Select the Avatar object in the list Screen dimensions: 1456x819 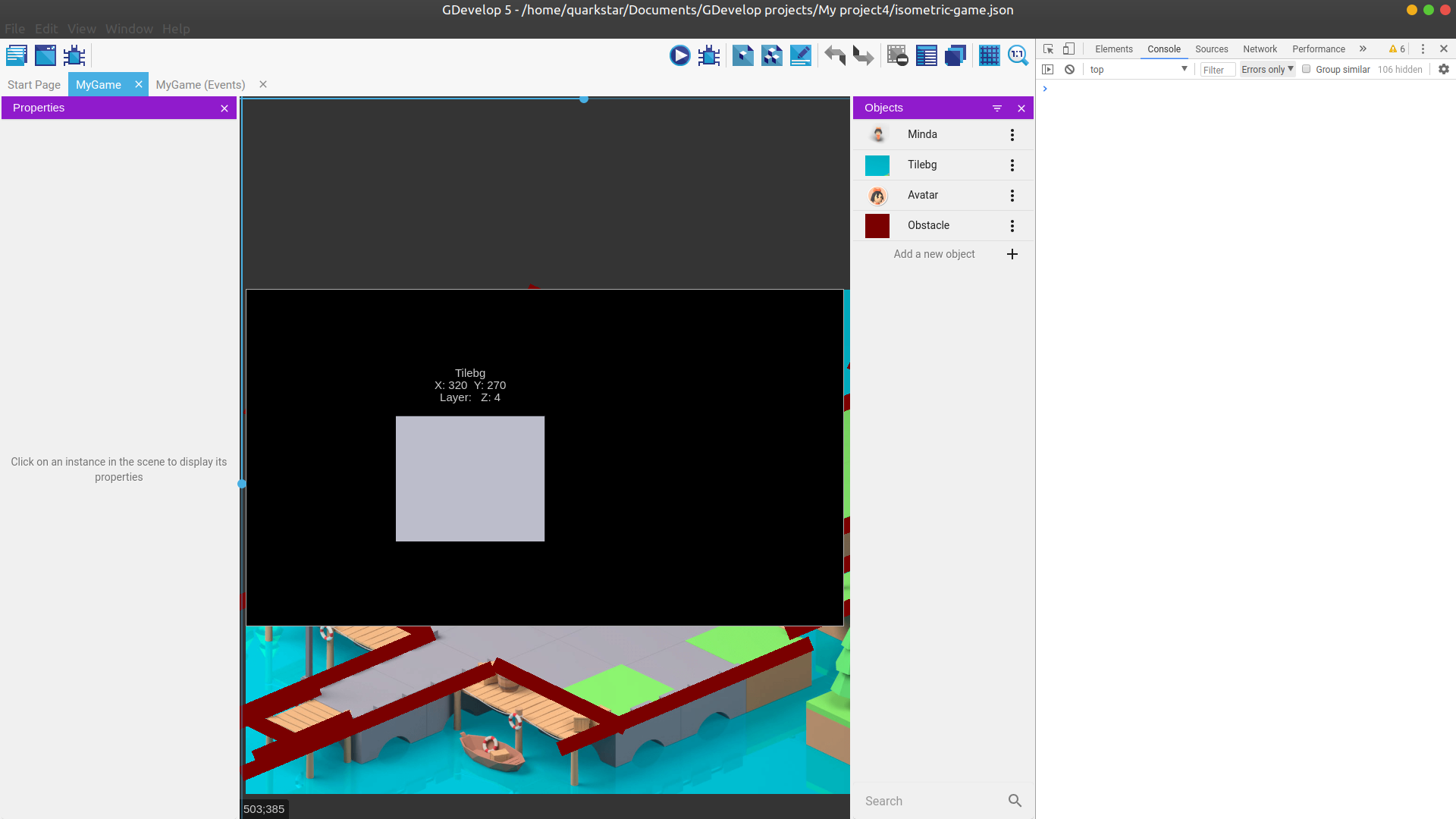tap(943, 195)
